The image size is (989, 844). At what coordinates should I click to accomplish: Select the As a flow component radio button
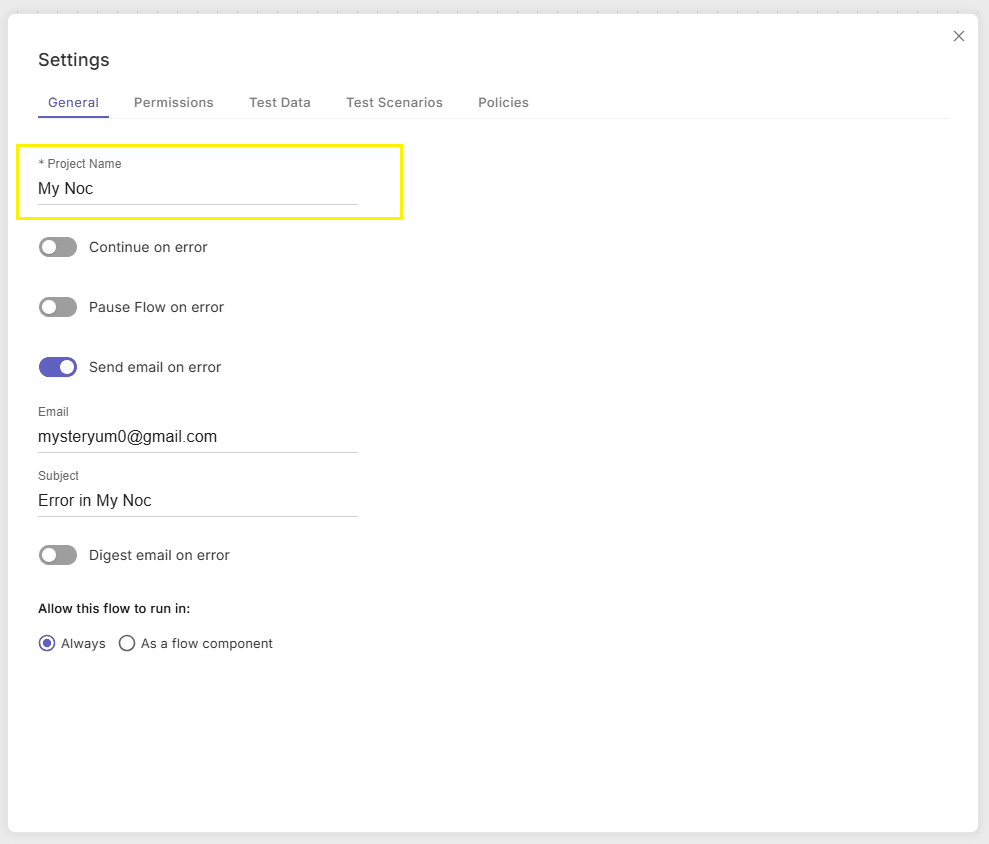click(x=127, y=643)
